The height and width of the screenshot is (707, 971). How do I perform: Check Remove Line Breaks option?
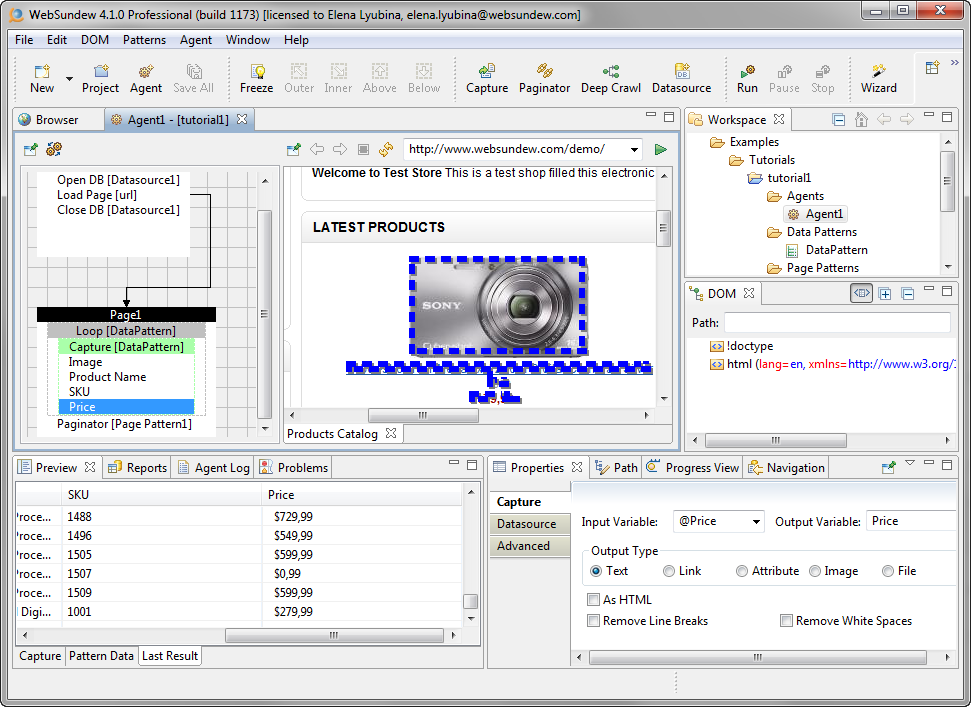pyautogui.click(x=594, y=621)
